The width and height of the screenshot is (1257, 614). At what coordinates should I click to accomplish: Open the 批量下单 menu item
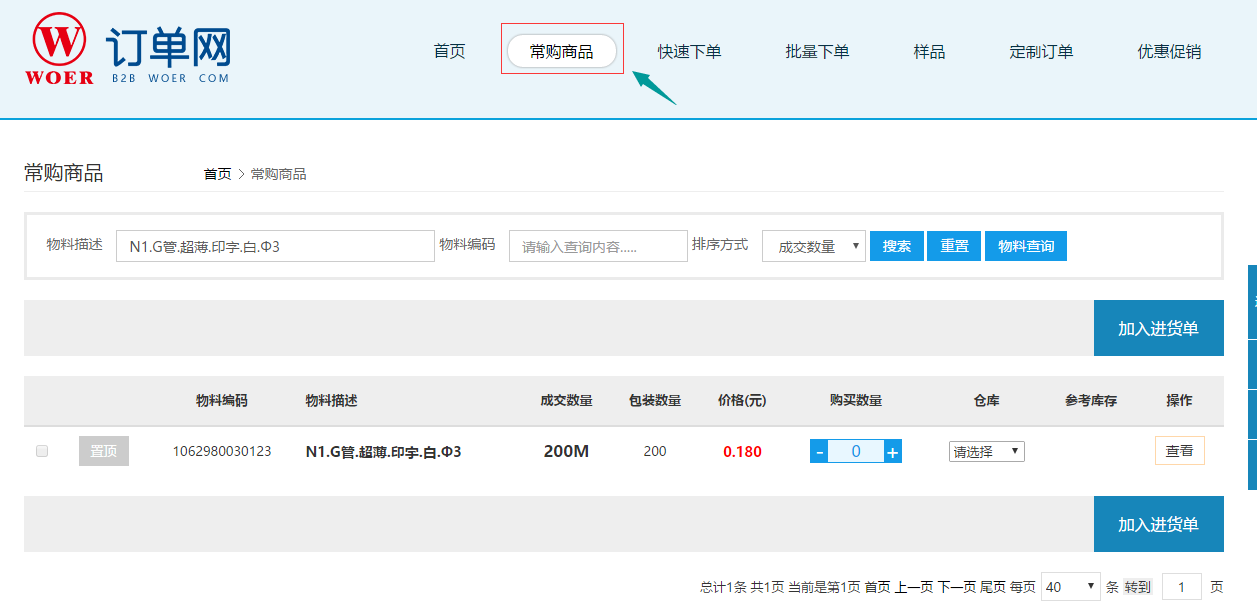817,50
